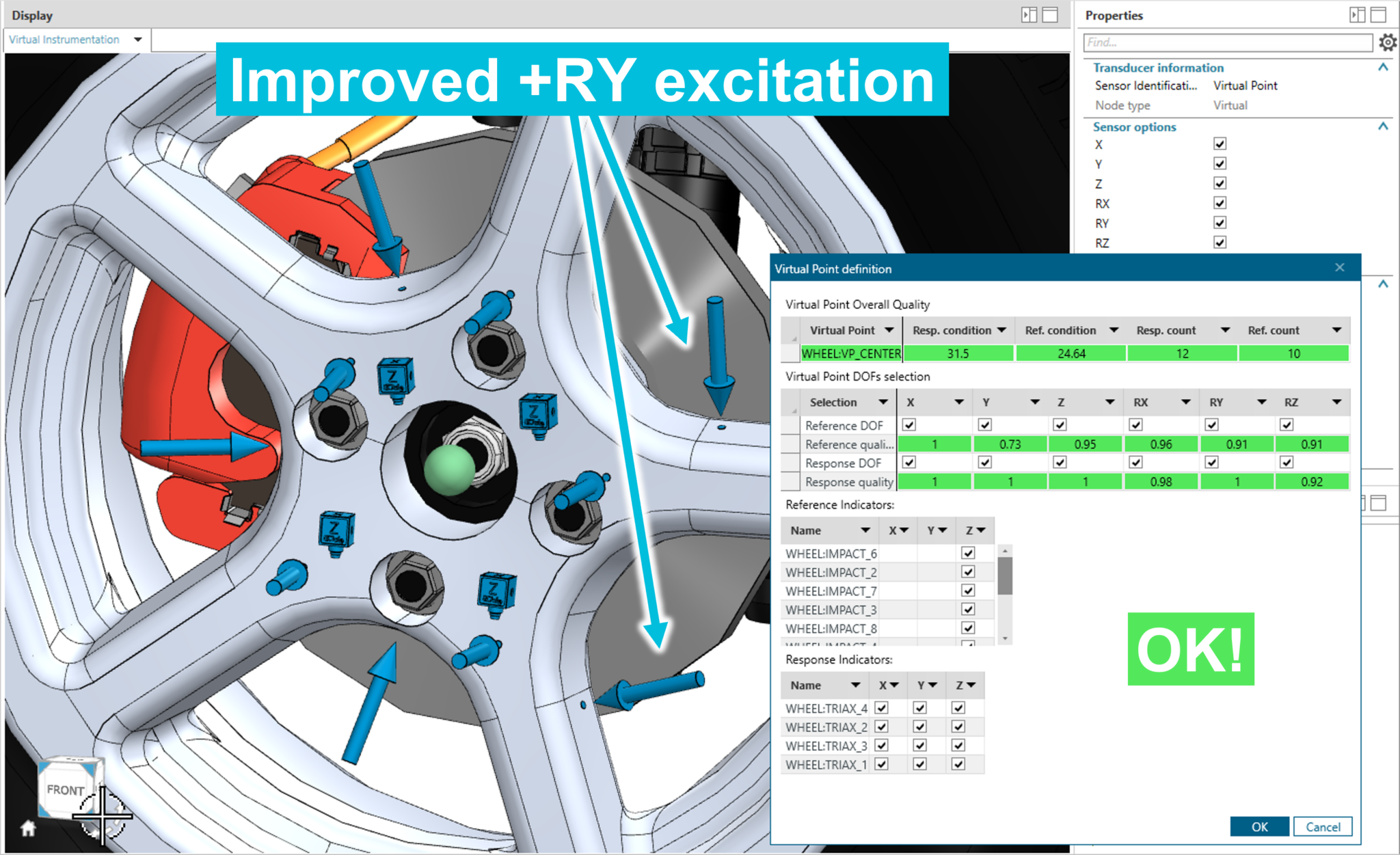This screenshot has width=1400, height=855.
Task: Click the Home view icon in the viewport
Action: tap(28, 828)
